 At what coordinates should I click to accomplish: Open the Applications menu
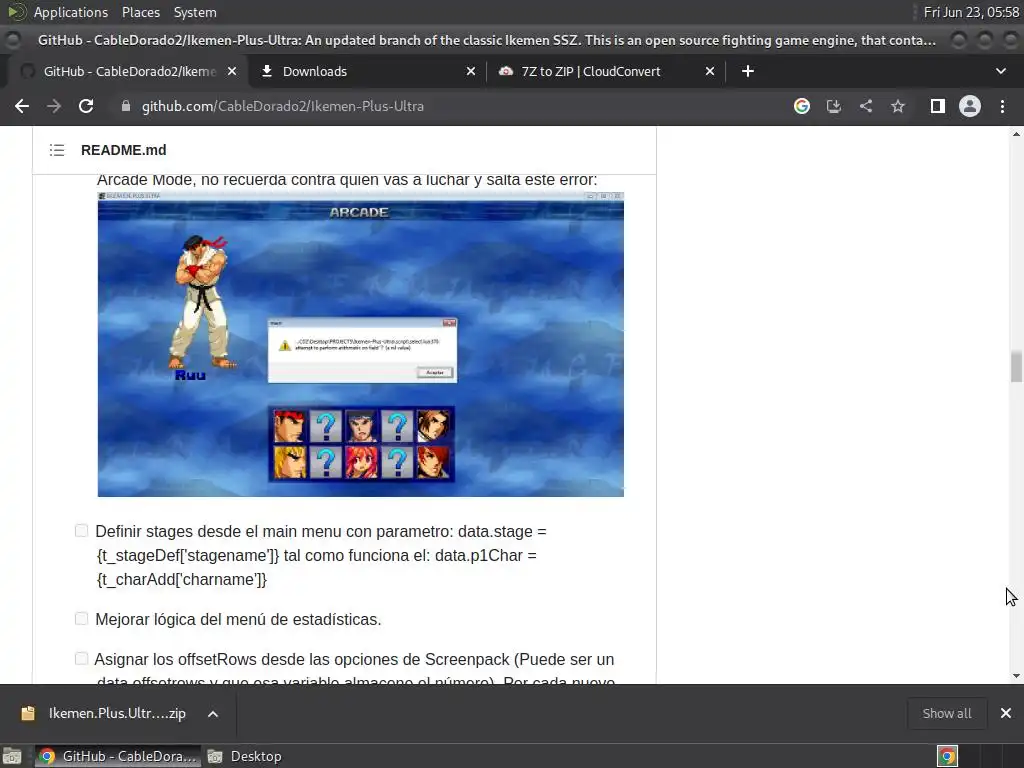click(x=71, y=12)
